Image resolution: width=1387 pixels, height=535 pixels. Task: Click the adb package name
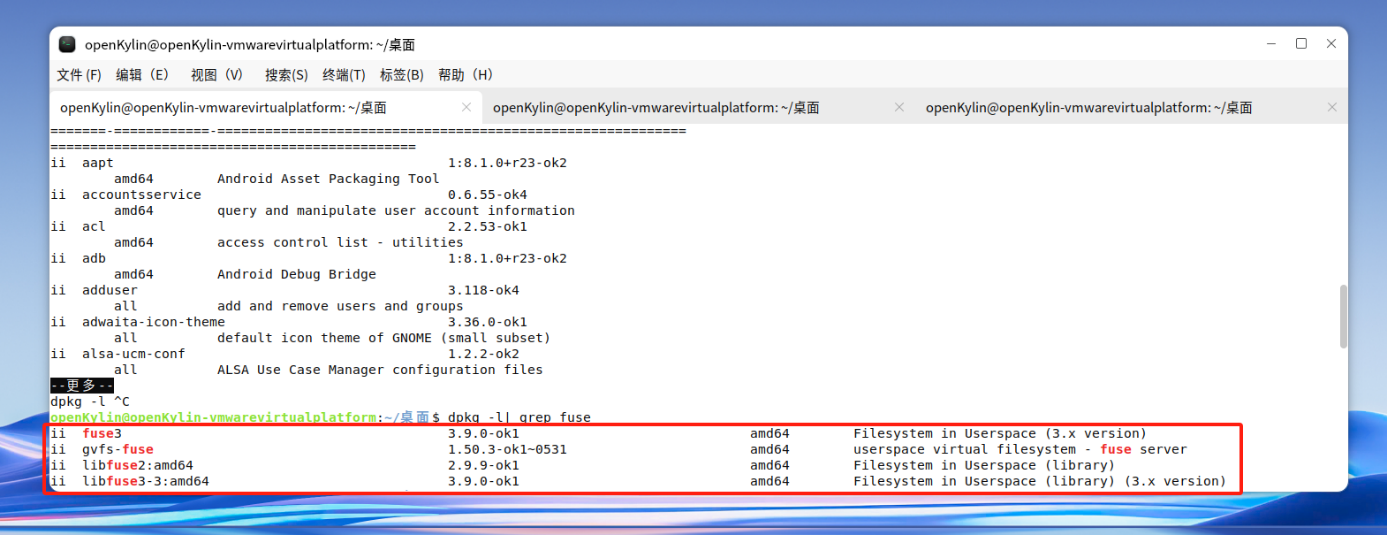coord(94,258)
